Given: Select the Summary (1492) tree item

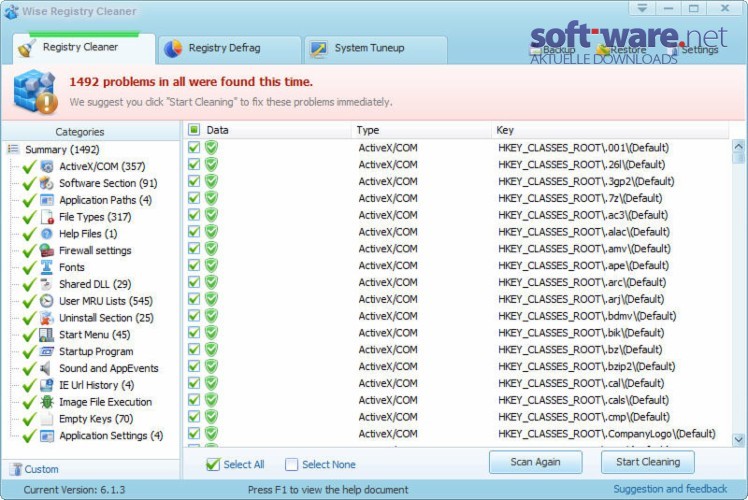Looking at the screenshot, I should point(62,150).
